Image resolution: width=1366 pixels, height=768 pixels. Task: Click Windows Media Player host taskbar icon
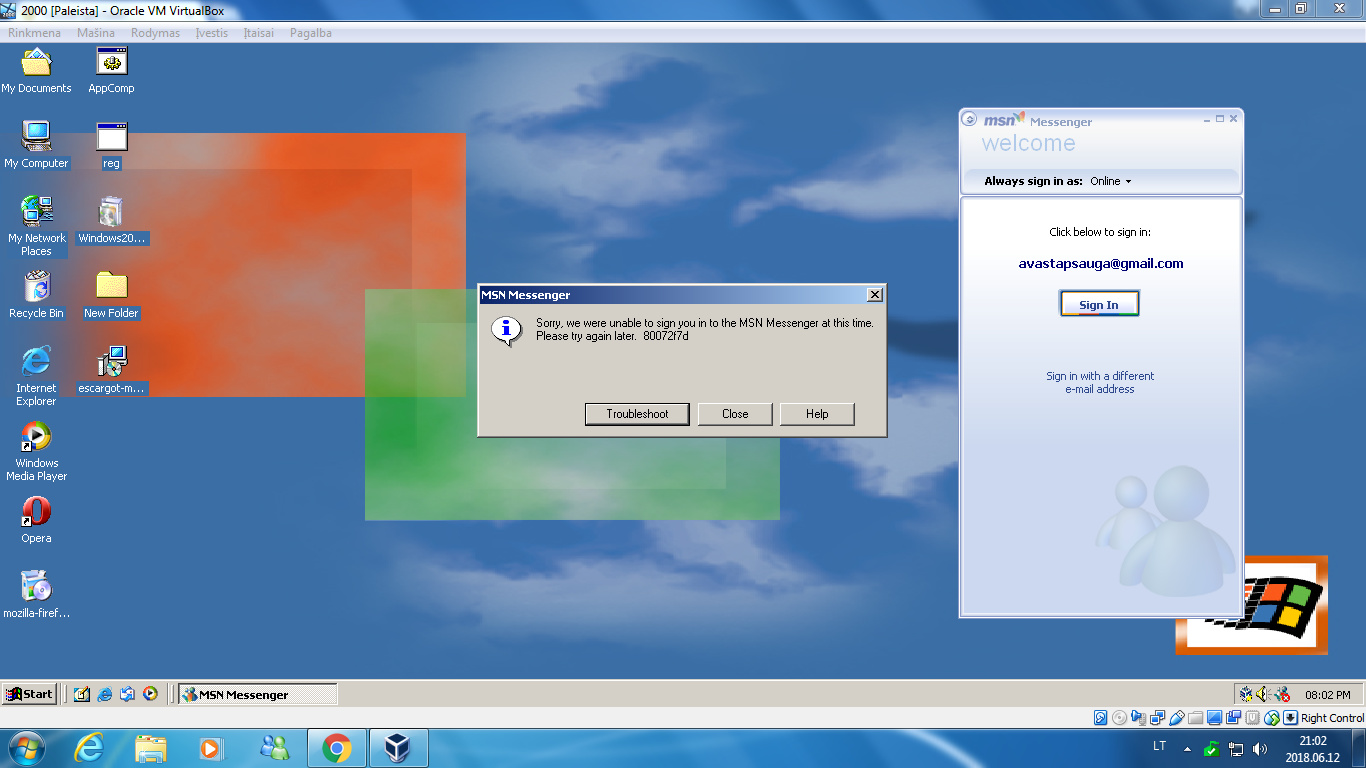tap(211, 748)
